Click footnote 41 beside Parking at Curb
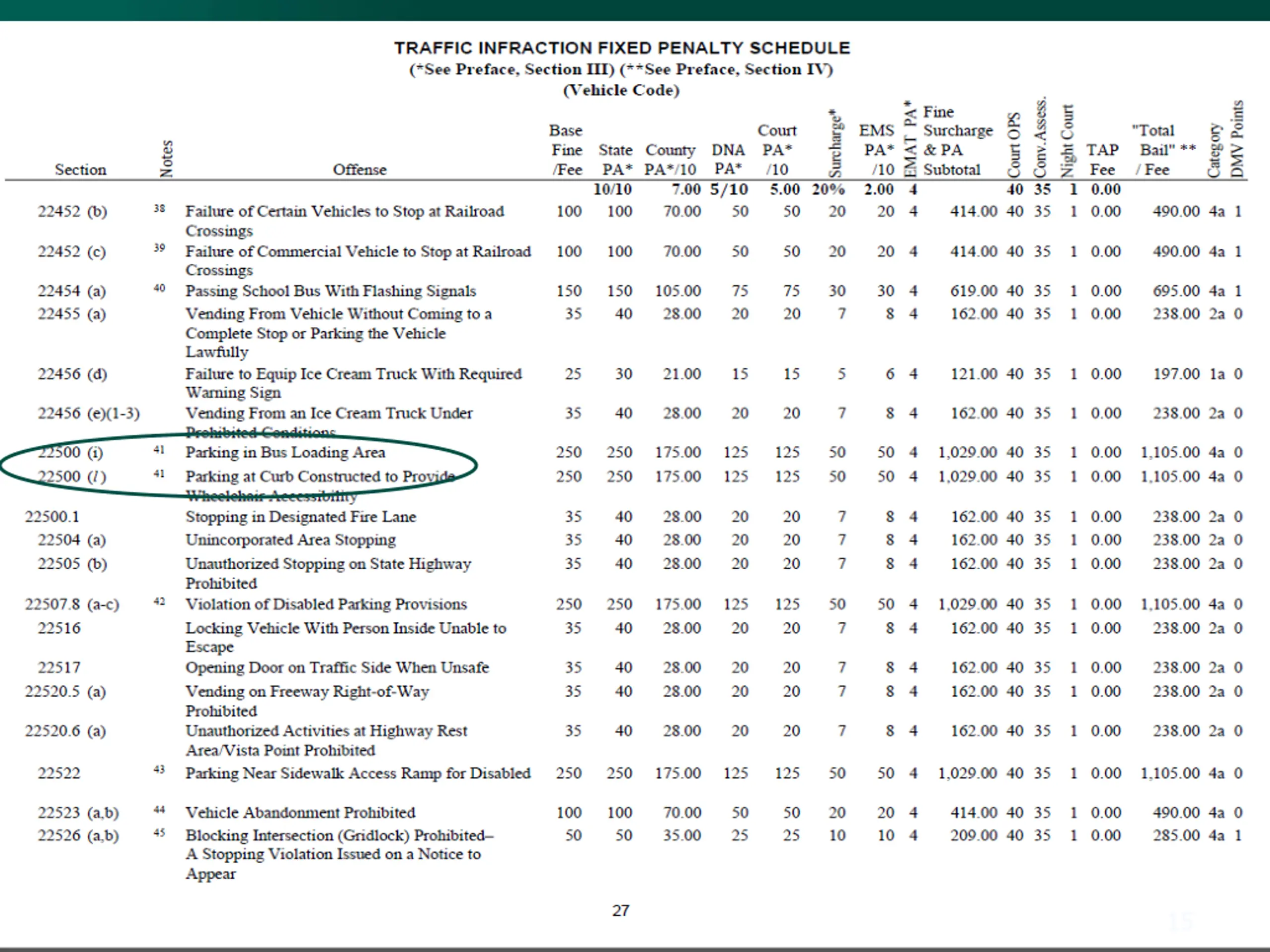Image resolution: width=1270 pixels, height=952 pixels. coord(159,474)
